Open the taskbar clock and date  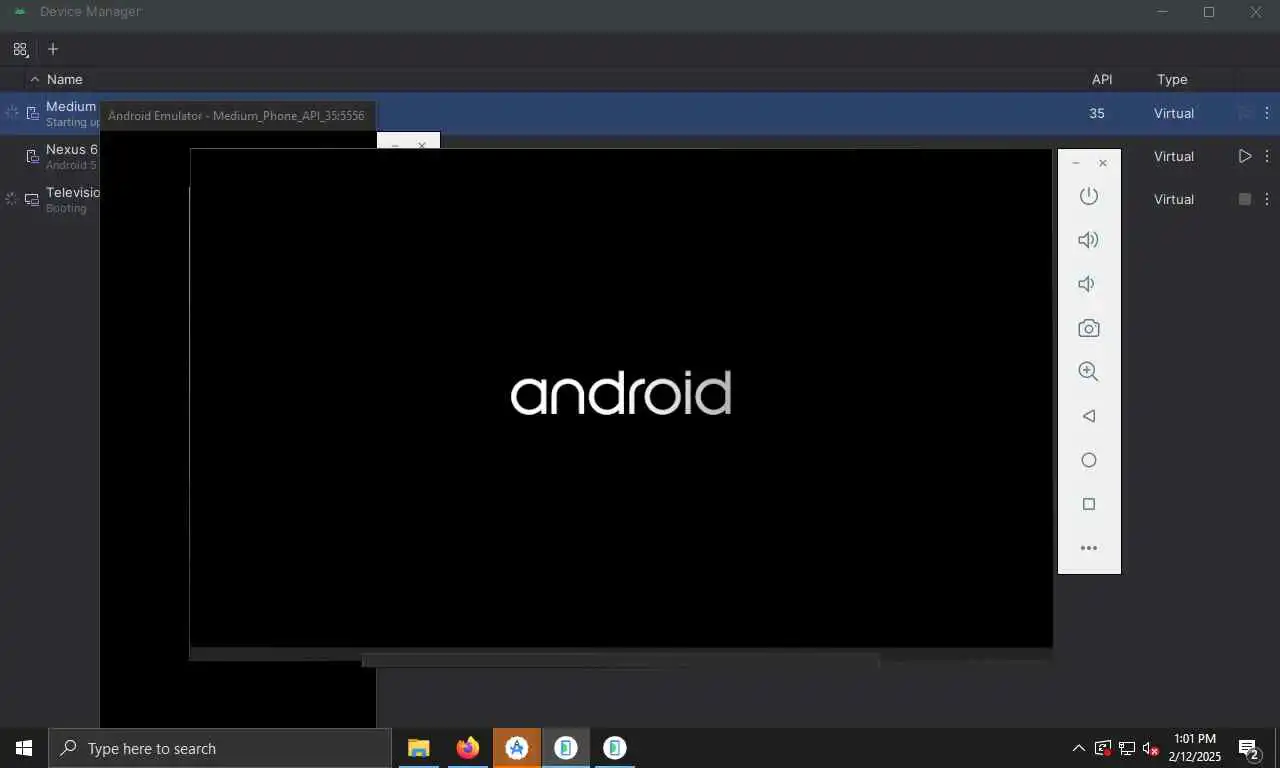(x=1195, y=748)
